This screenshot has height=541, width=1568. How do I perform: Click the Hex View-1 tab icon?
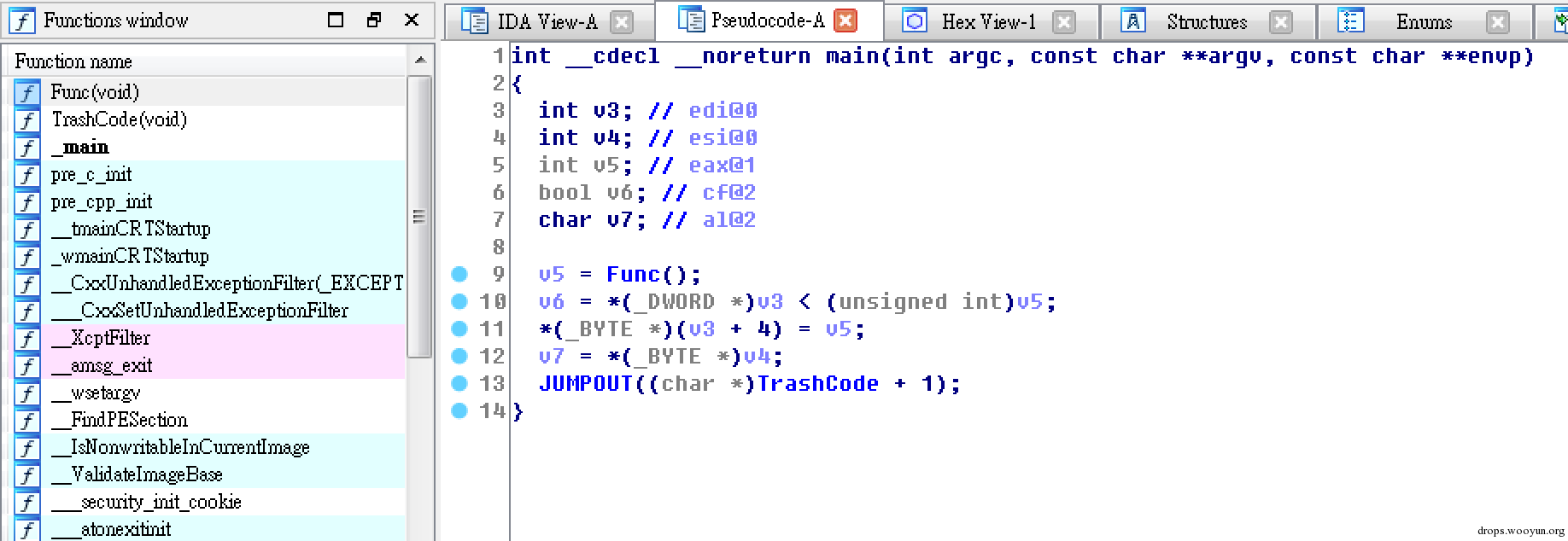tap(915, 20)
